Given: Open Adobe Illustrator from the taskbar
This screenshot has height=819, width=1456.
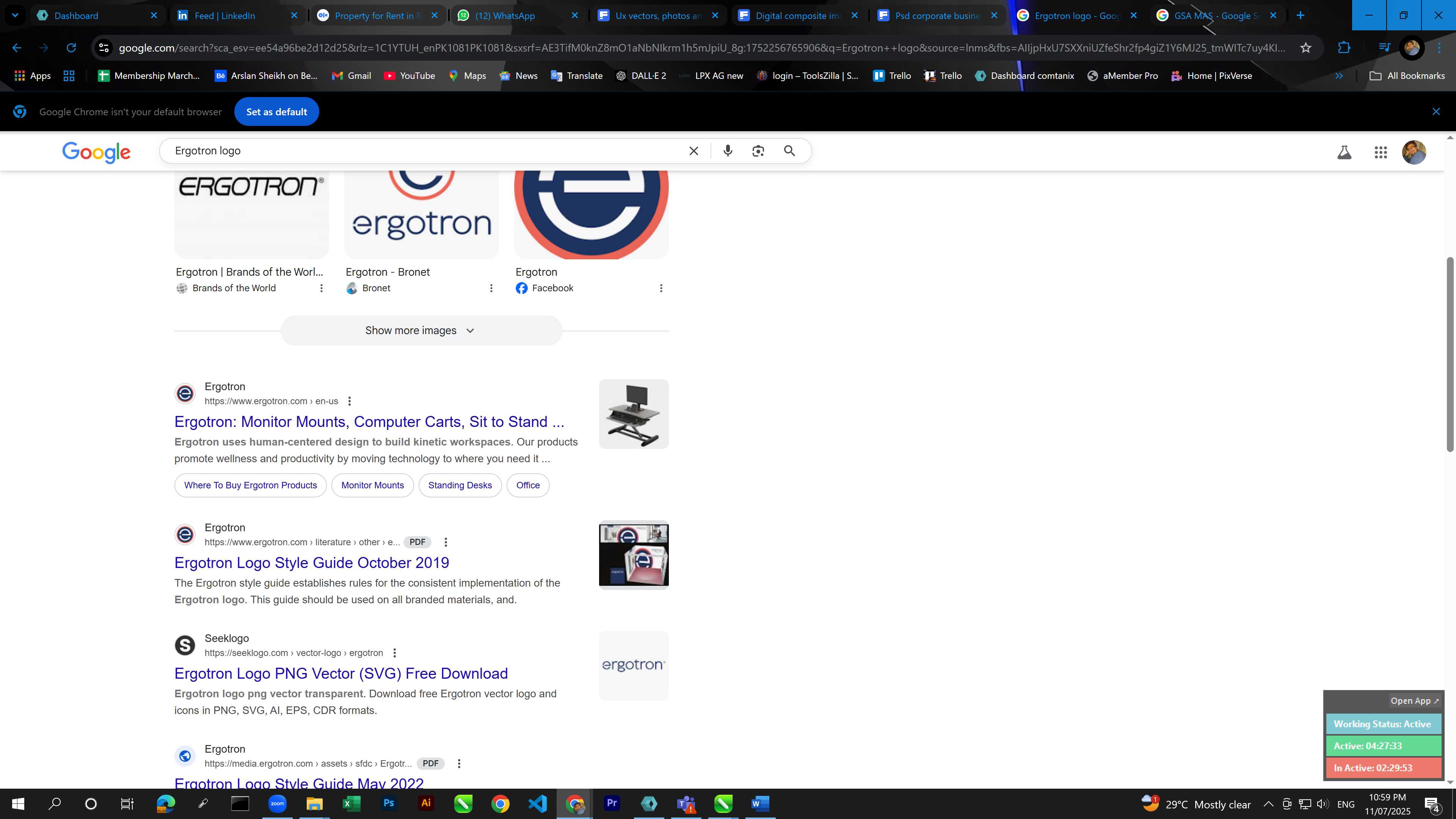Looking at the screenshot, I should (426, 803).
